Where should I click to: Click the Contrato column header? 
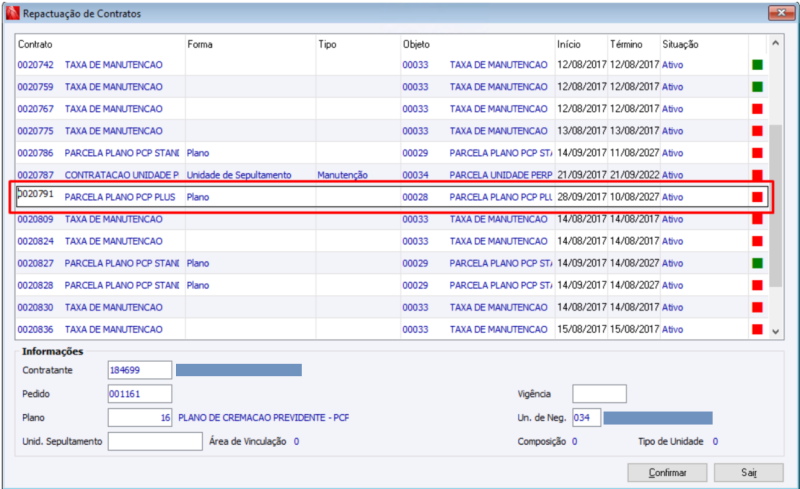click(x=35, y=44)
